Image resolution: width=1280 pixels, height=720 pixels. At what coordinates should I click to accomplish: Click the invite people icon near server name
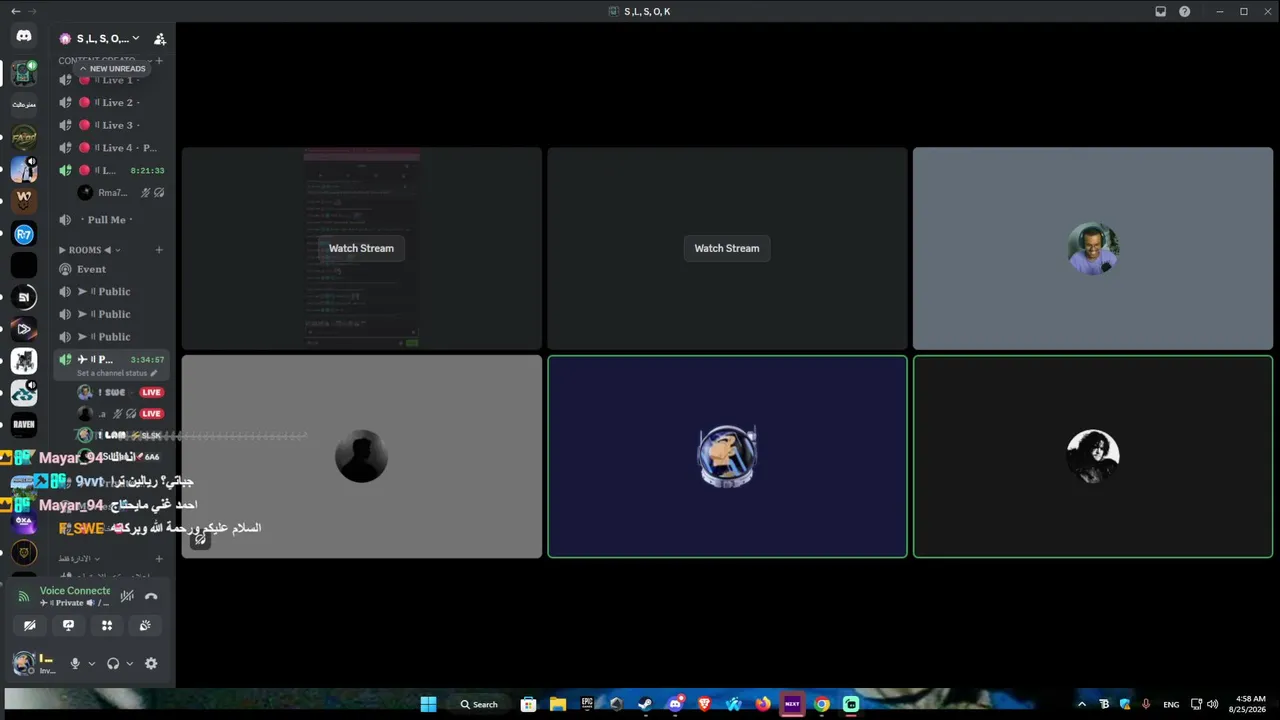tap(160, 39)
